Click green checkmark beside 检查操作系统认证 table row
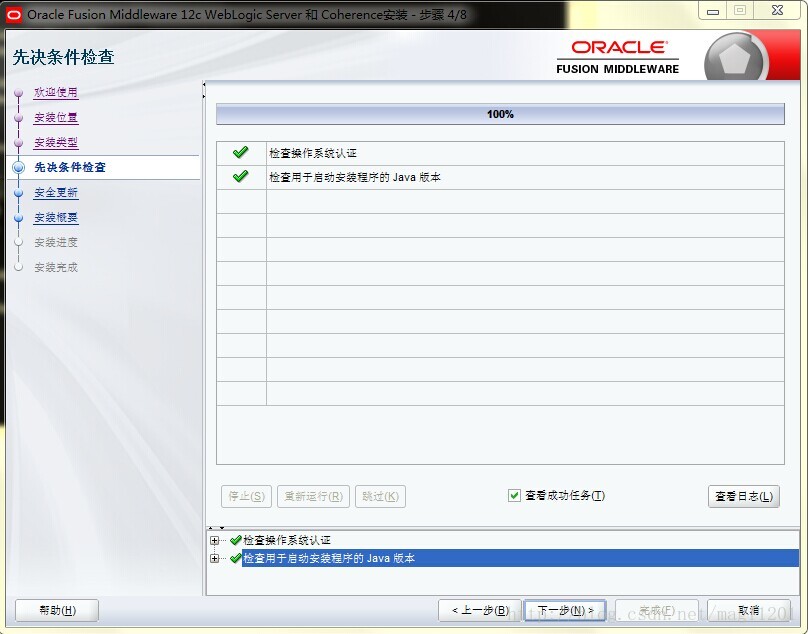The image size is (808, 634). point(241,152)
